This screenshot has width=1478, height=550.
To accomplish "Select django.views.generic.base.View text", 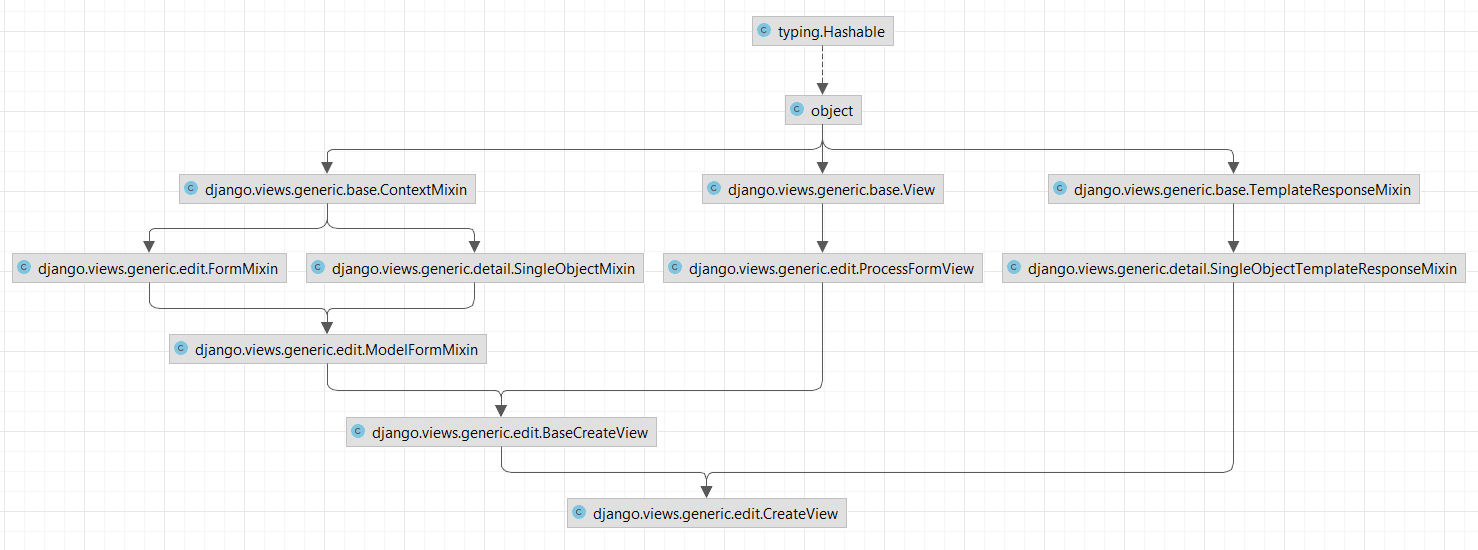I will 832,190.
